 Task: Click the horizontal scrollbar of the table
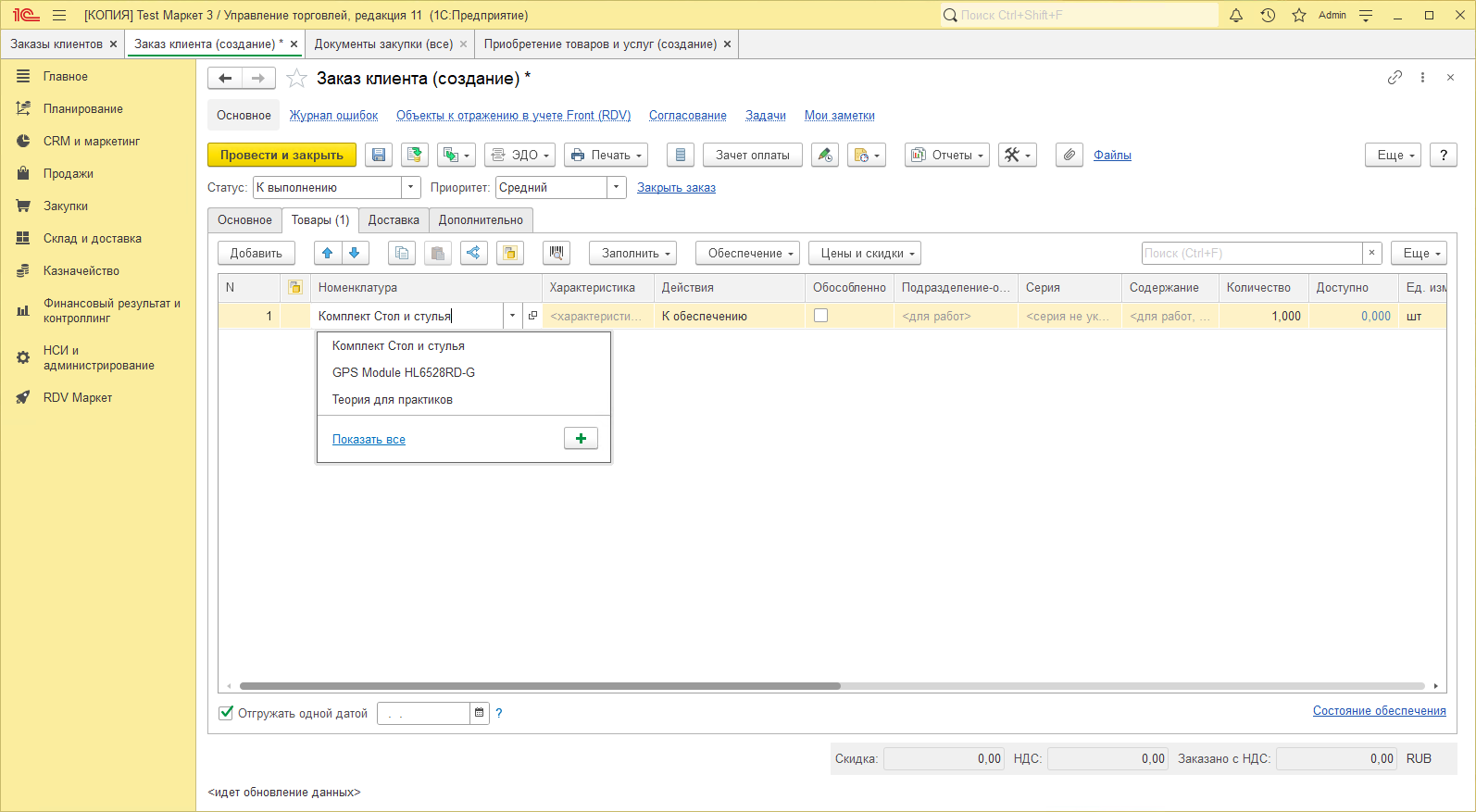coord(540,686)
